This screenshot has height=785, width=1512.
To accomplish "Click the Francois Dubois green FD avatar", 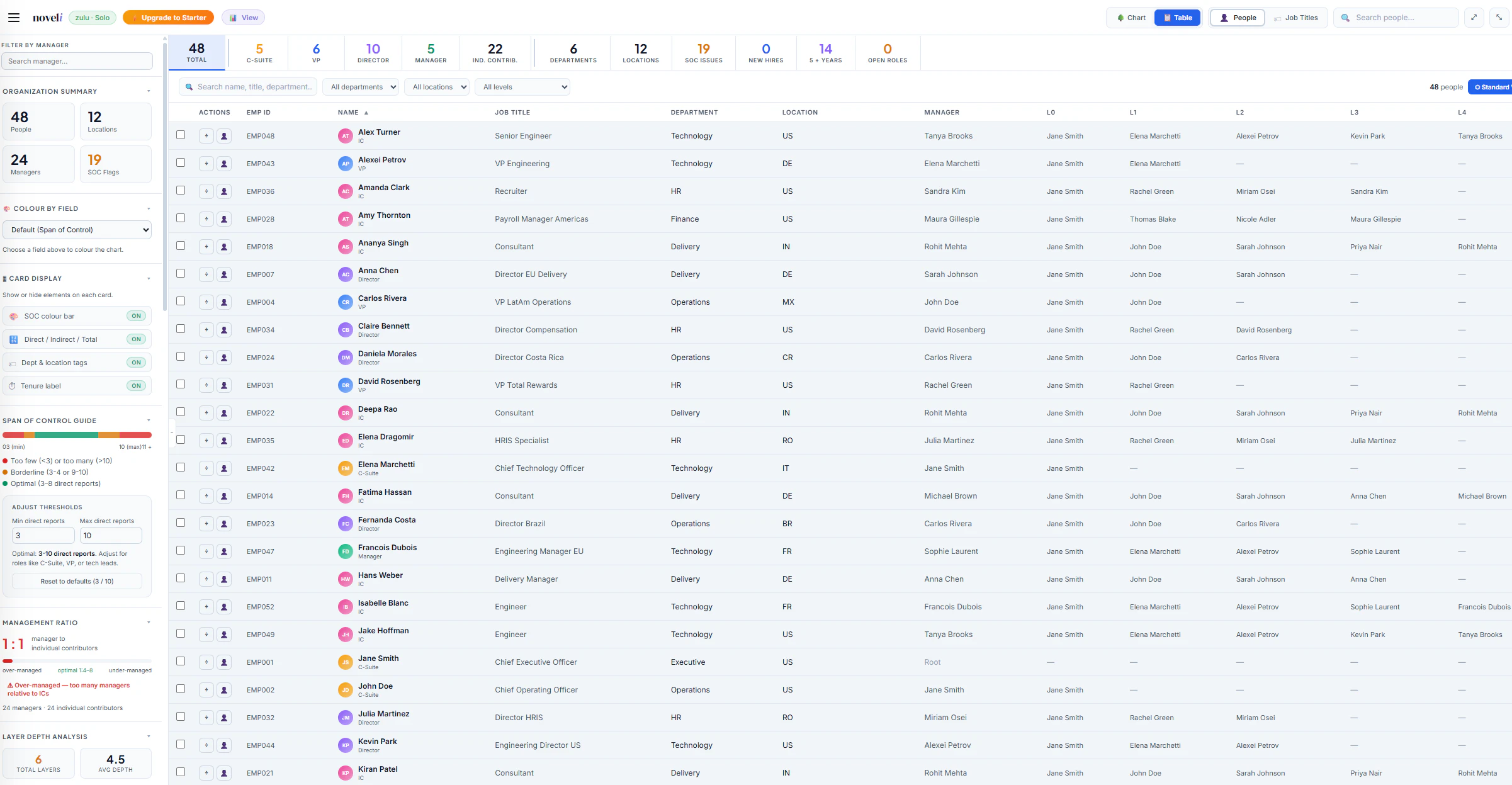I will [345, 551].
